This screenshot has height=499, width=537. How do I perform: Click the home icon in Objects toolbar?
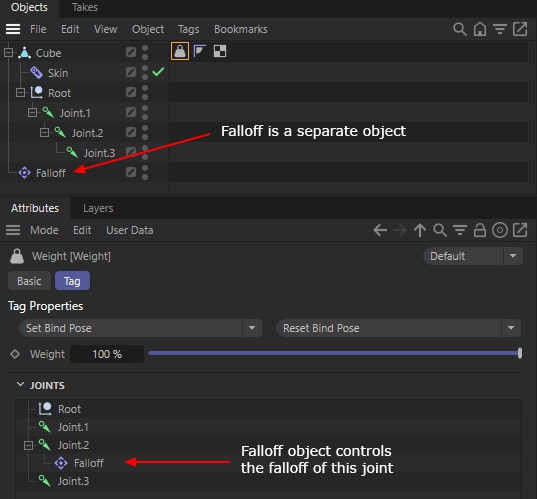(x=479, y=29)
